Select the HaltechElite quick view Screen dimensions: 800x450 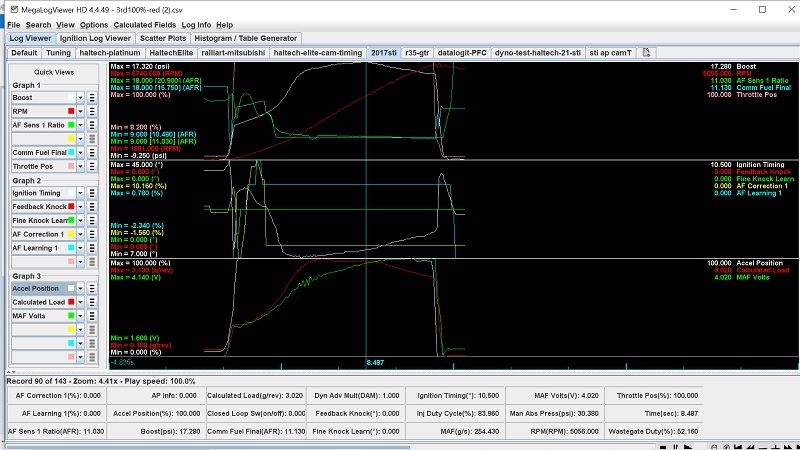click(171, 53)
